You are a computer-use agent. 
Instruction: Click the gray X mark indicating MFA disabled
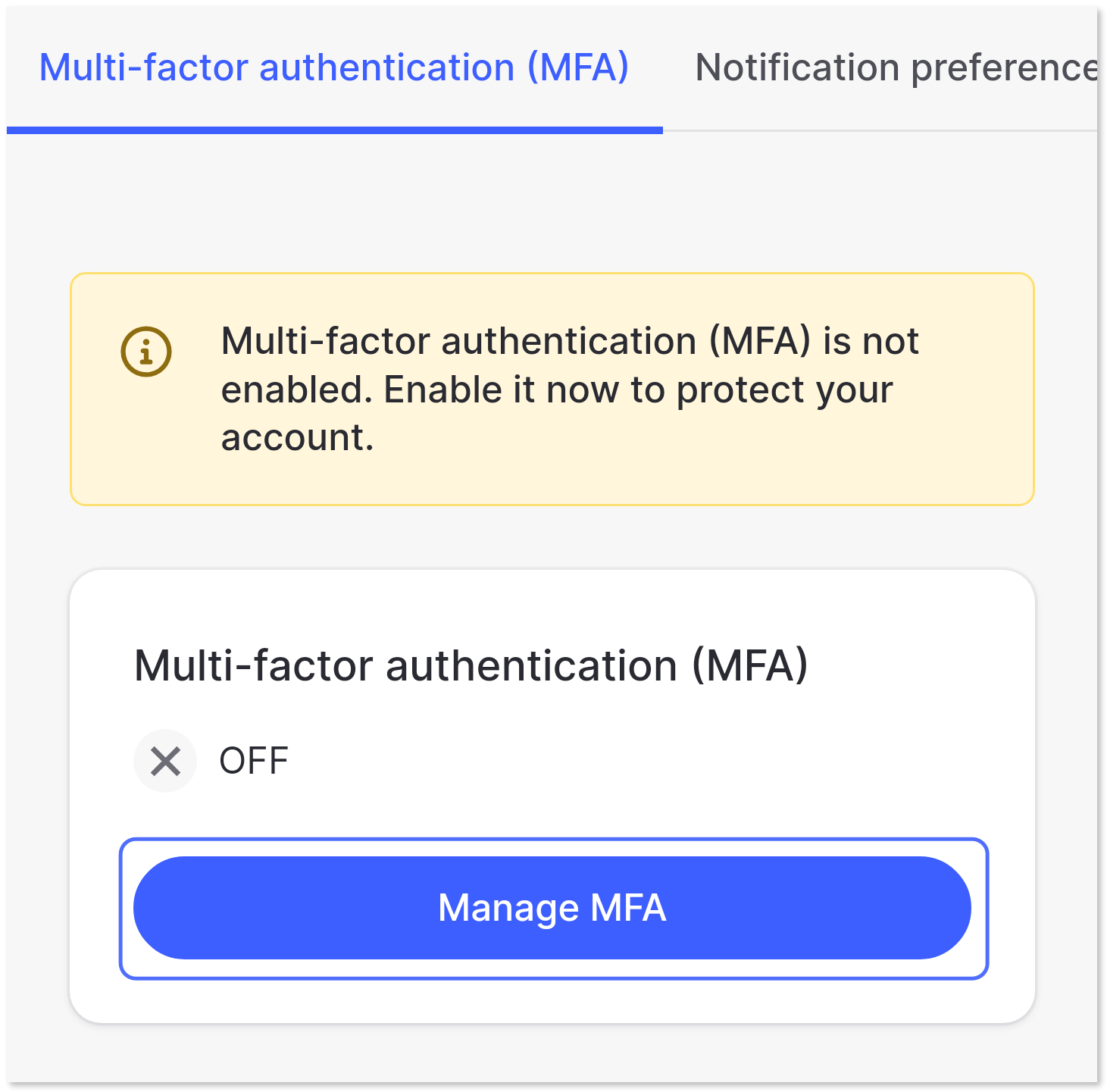point(165,761)
